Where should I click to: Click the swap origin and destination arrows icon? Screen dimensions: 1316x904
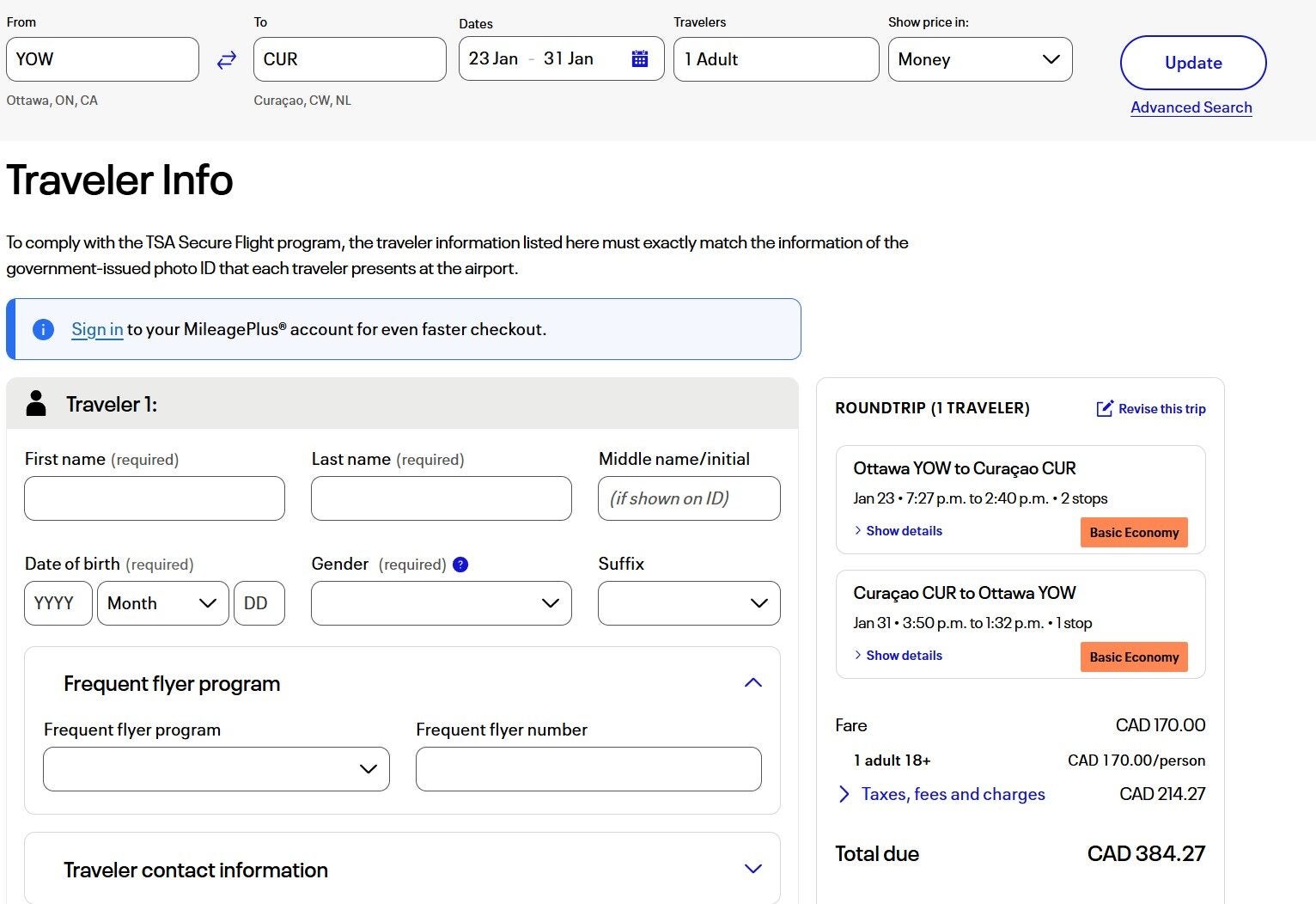tap(226, 60)
